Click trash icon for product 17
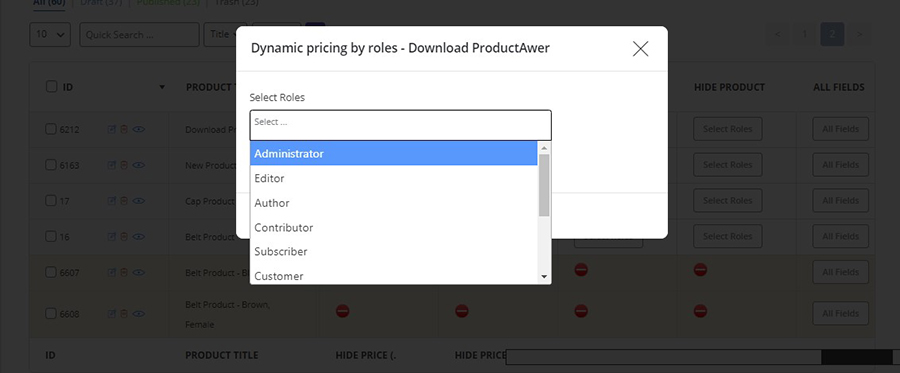The image size is (900, 373). pos(123,201)
